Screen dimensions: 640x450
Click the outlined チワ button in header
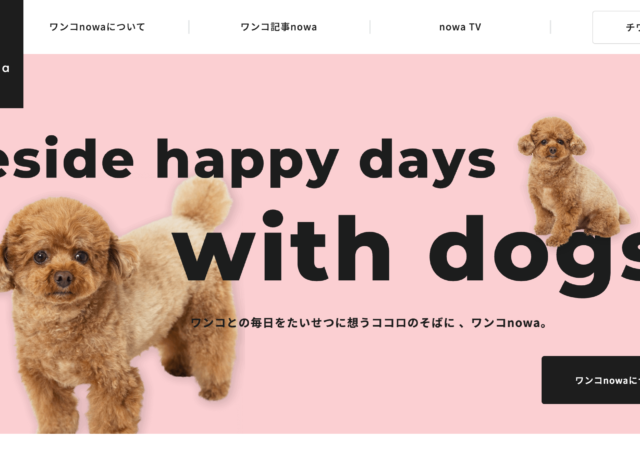[x=616, y=27]
